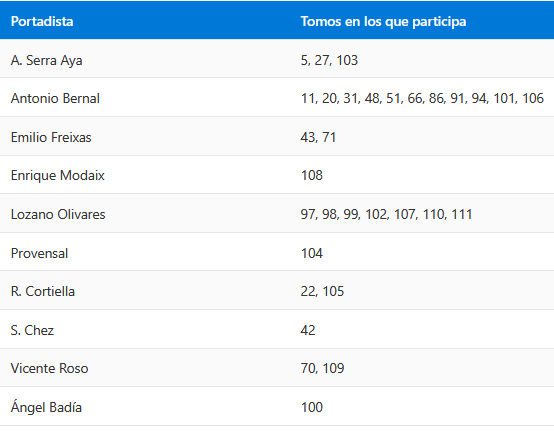This screenshot has width=554, height=448.
Task: Click on Ángel Badía in the table
Action: pos(46,407)
